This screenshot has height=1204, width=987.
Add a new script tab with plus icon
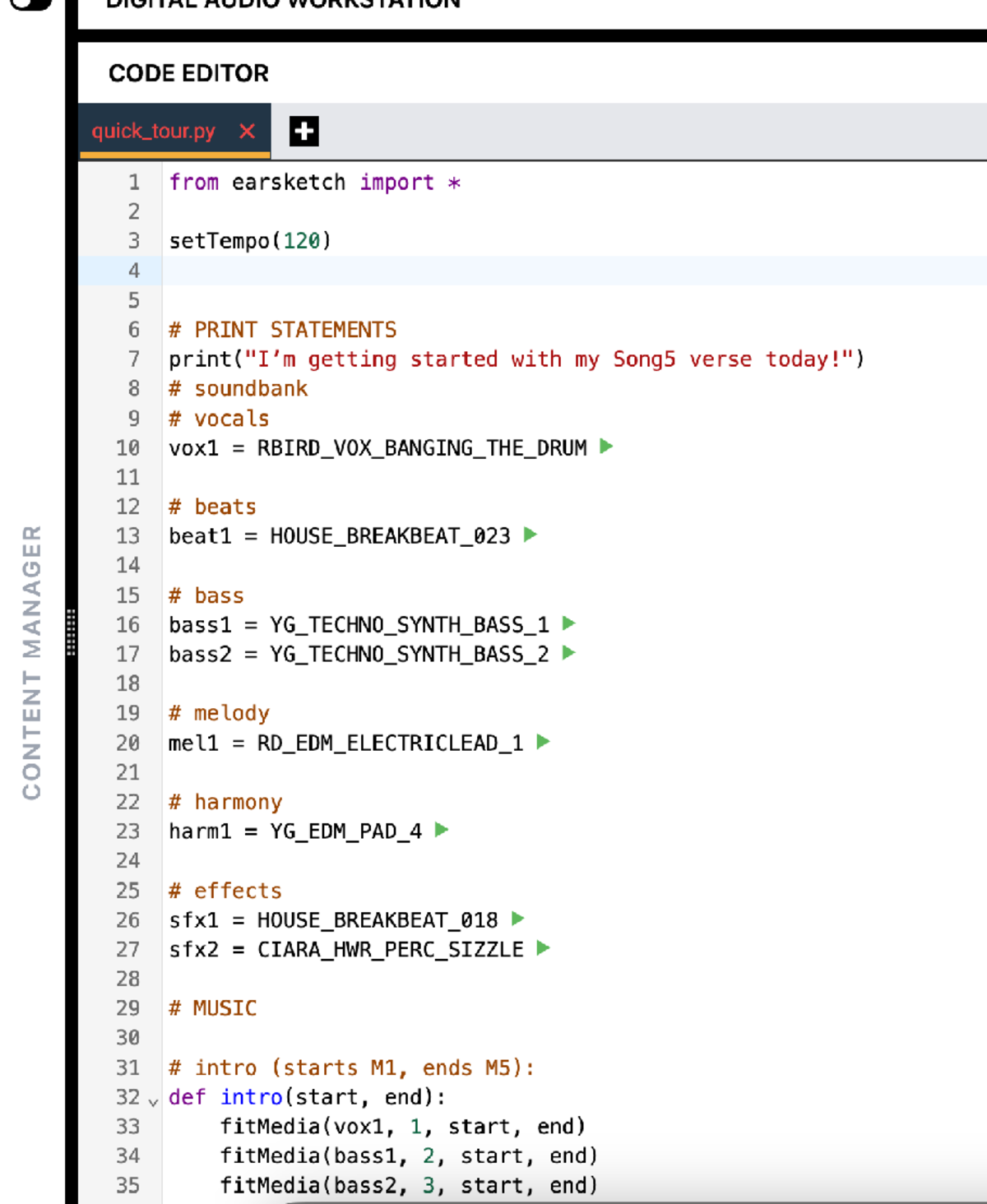[x=304, y=132]
